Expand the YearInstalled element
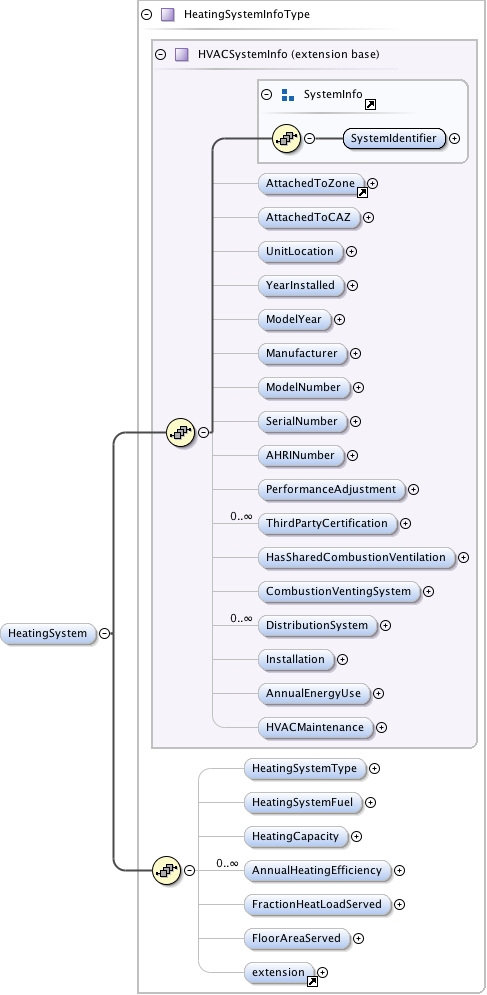 click(352, 286)
